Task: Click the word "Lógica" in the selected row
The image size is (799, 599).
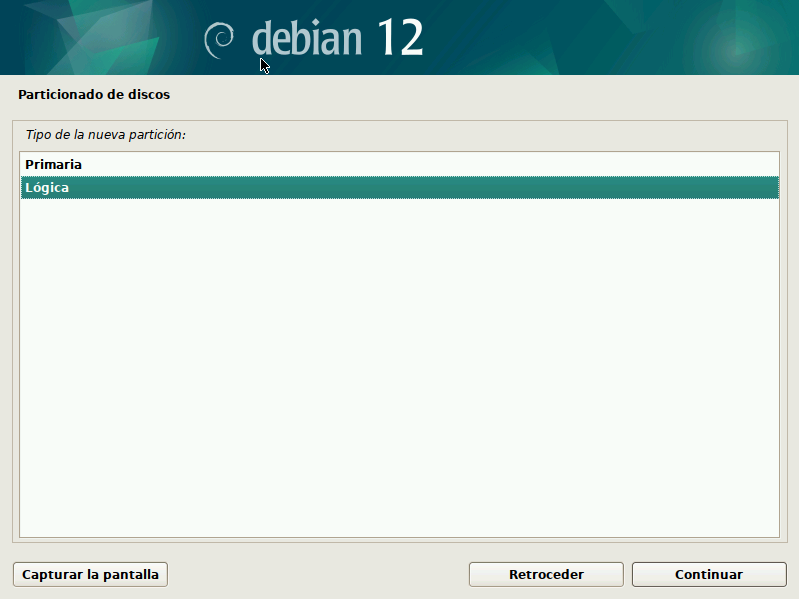Action: [47, 188]
